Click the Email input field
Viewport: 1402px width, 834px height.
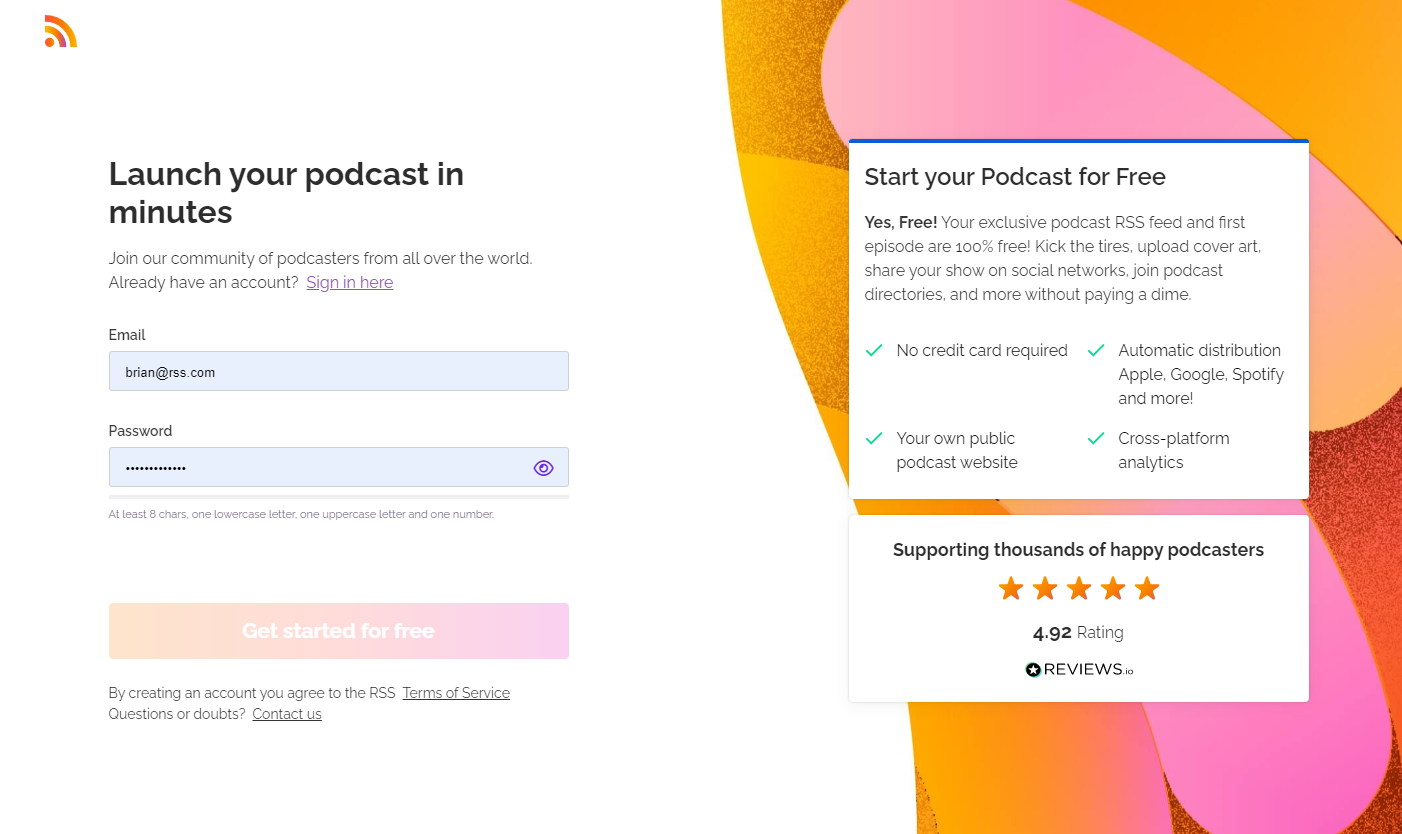(x=338, y=371)
